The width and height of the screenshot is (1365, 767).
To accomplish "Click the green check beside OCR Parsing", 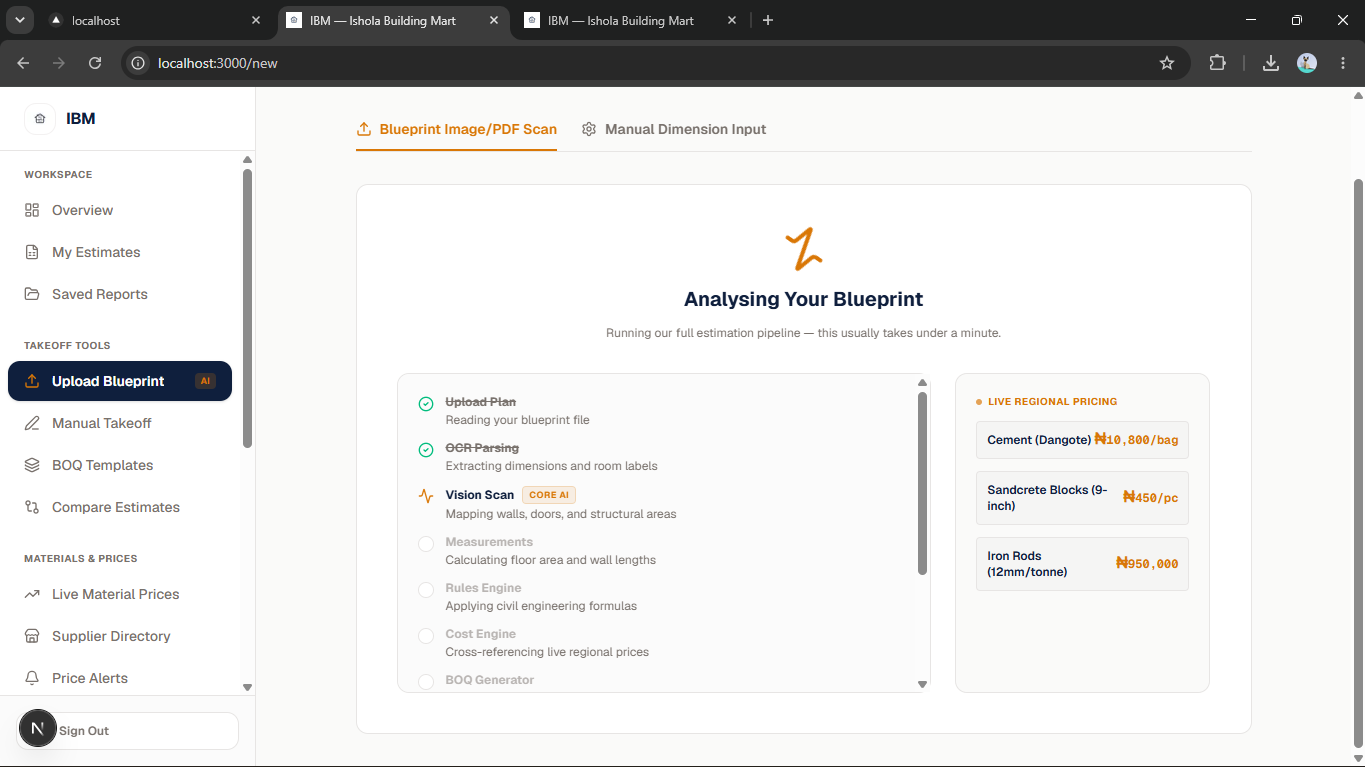I will pos(426,450).
